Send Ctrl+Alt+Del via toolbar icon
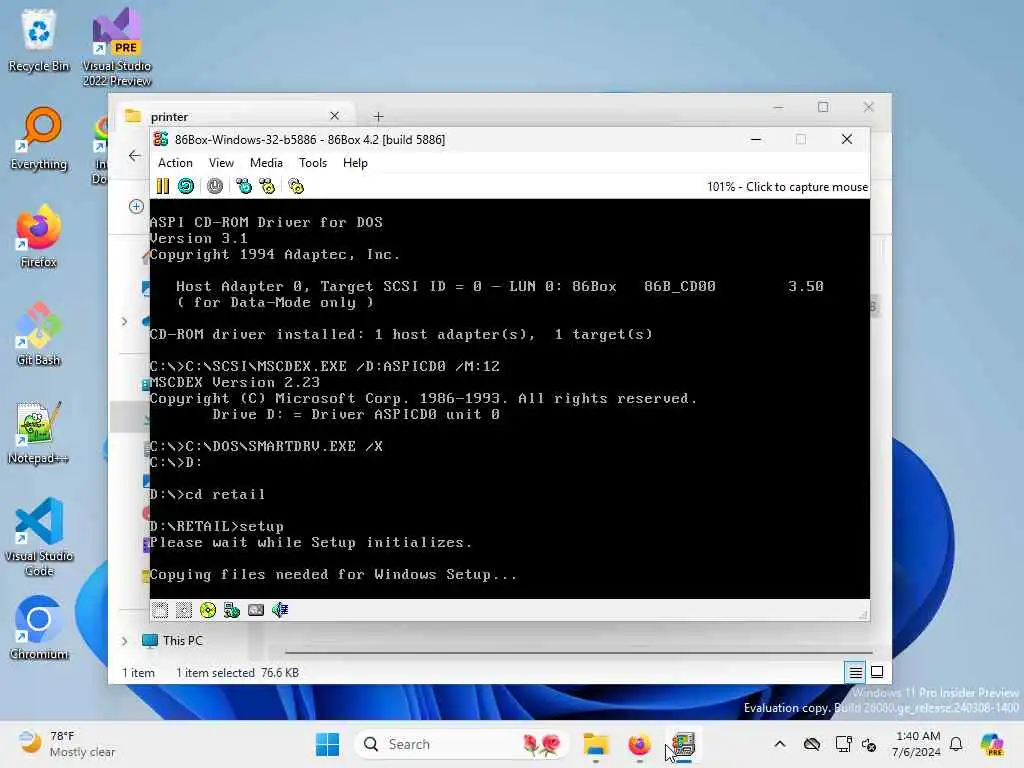 [x=244, y=187]
